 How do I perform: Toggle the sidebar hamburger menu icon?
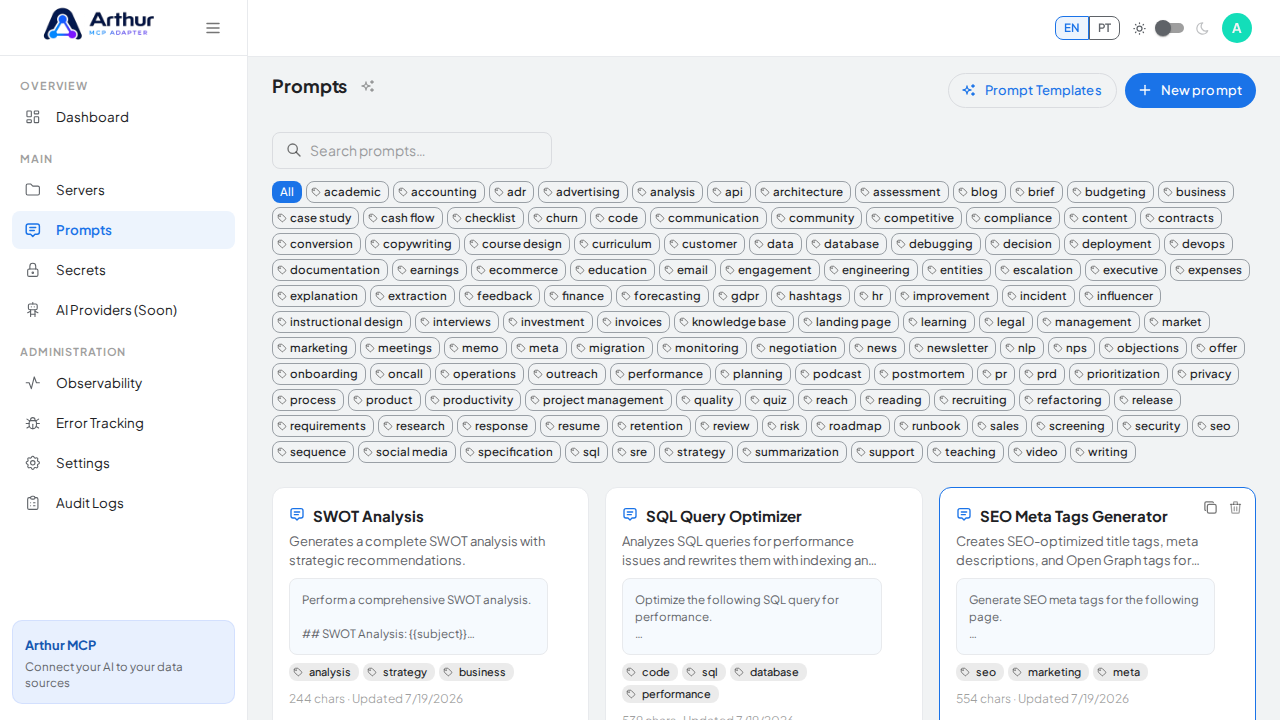coord(213,28)
